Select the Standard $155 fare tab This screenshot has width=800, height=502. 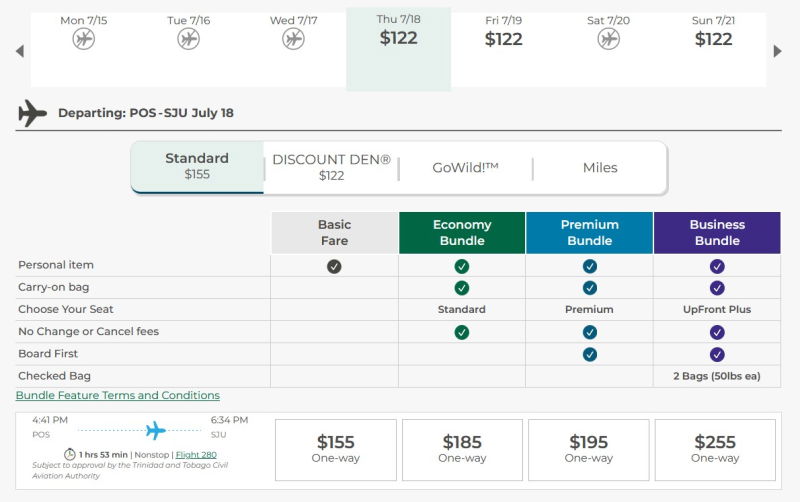(197, 166)
